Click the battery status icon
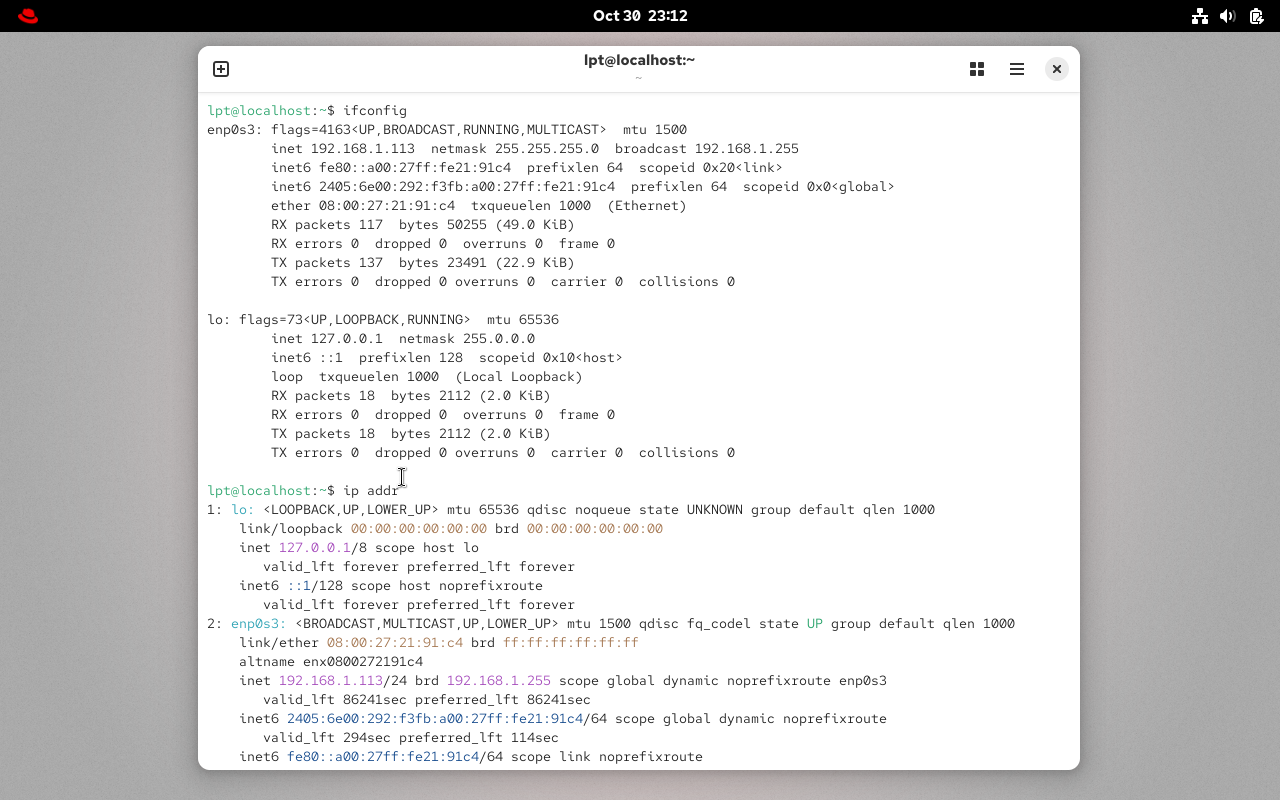Screen dimensions: 1280x800 [1256, 16]
